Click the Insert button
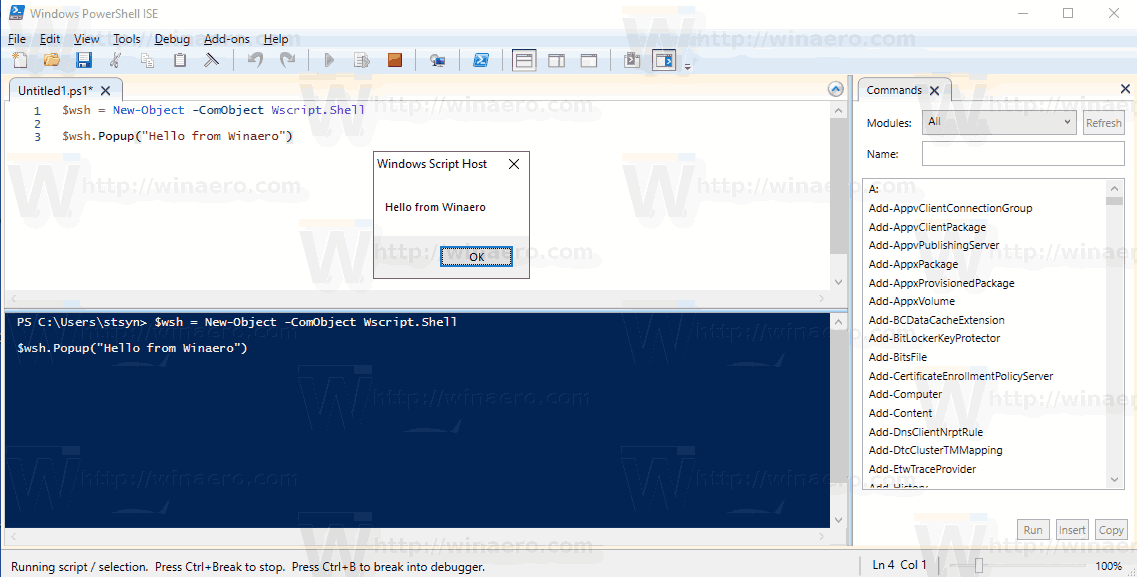 1072,530
